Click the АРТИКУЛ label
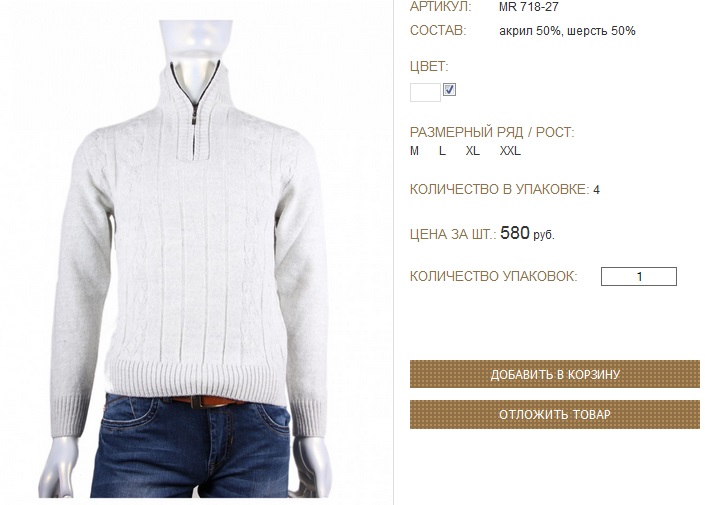 (x=441, y=7)
